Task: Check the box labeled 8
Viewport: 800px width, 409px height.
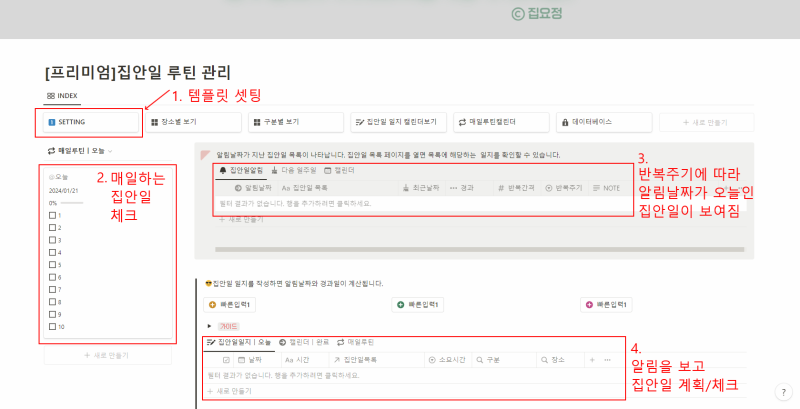Action: pos(52,302)
